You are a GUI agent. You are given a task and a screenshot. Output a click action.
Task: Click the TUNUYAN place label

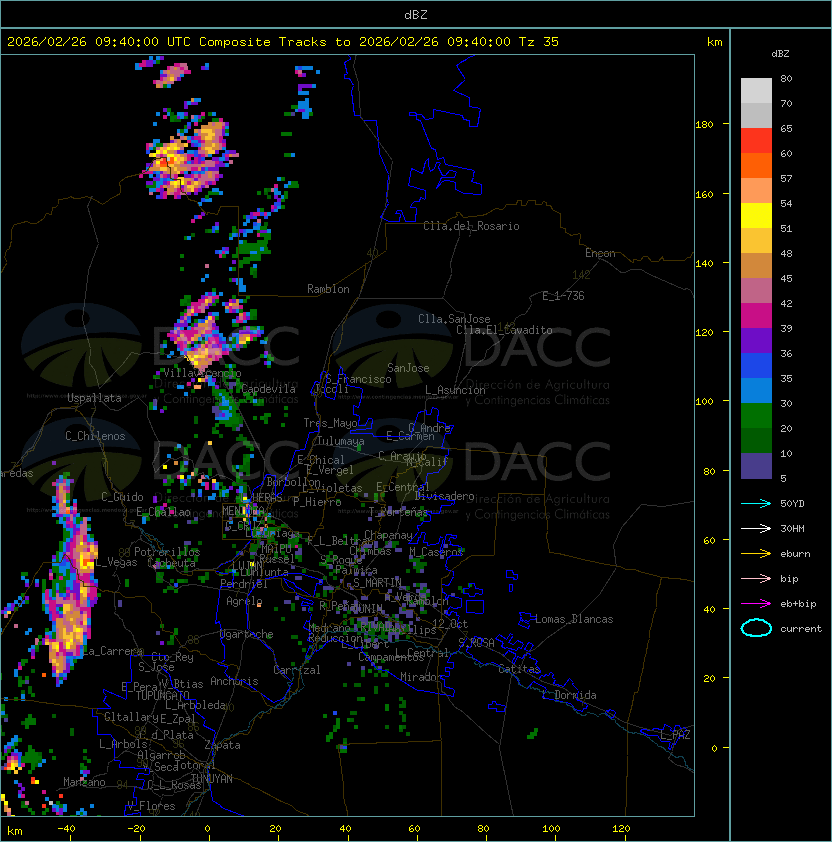pyautogui.click(x=212, y=778)
